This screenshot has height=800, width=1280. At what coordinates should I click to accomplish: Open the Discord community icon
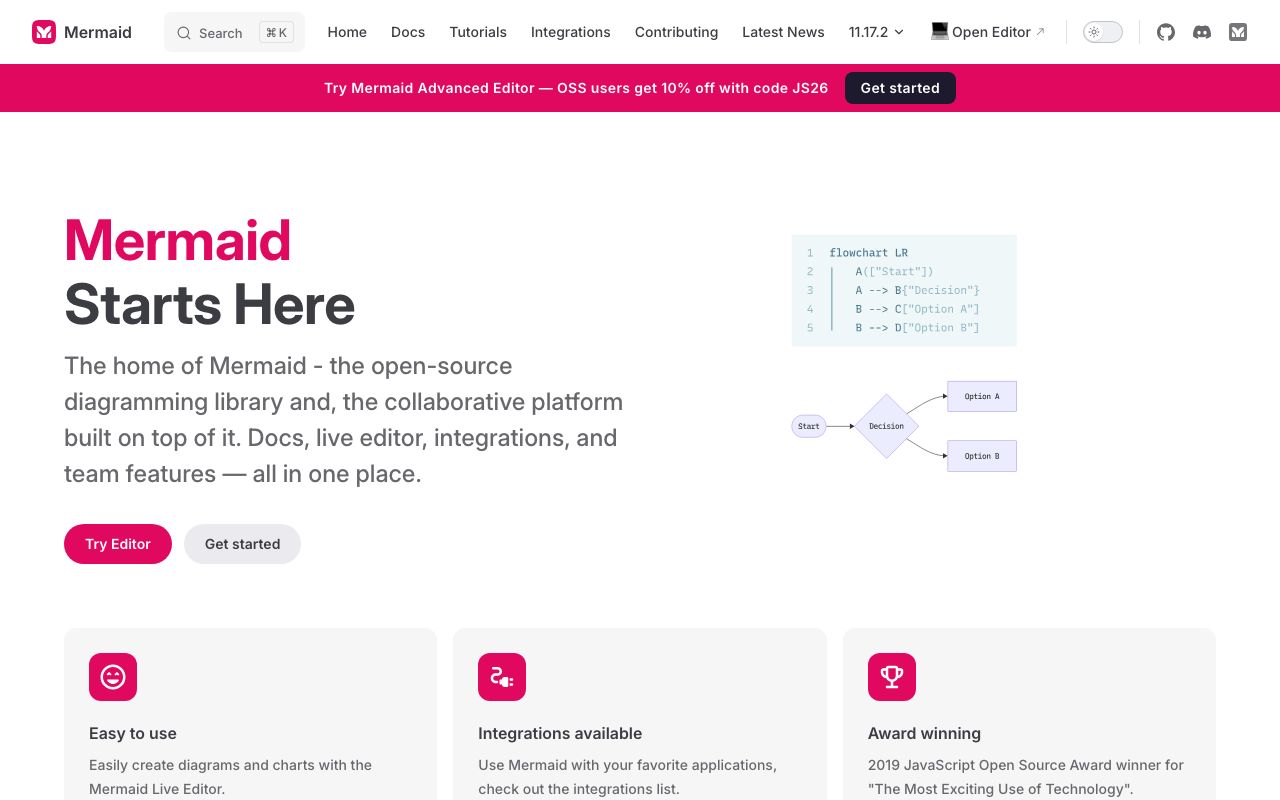point(1202,32)
